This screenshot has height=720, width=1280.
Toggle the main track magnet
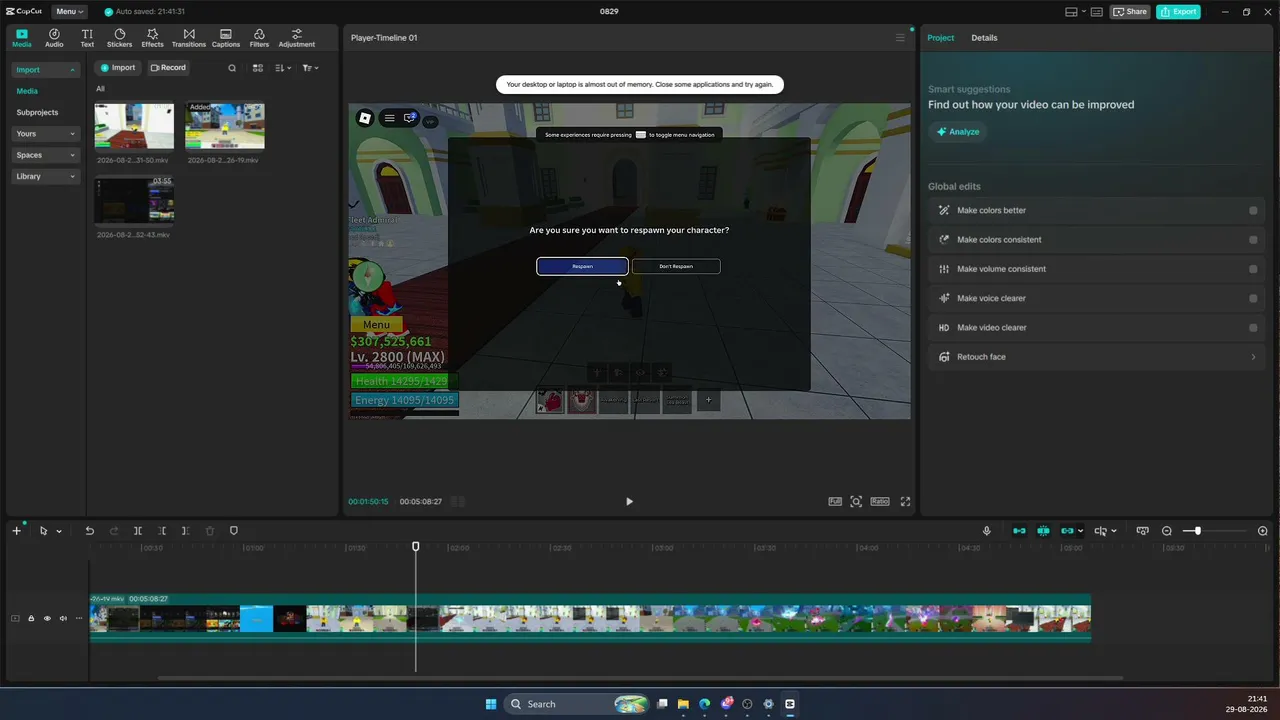1019,531
